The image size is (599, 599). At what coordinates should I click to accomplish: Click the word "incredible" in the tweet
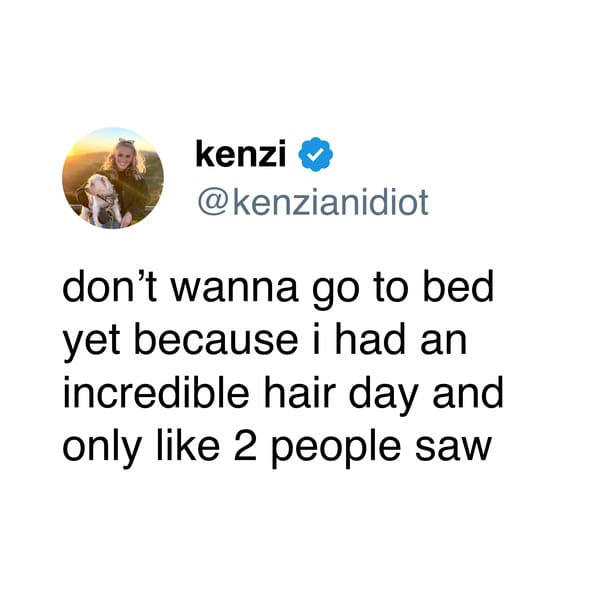[156, 392]
